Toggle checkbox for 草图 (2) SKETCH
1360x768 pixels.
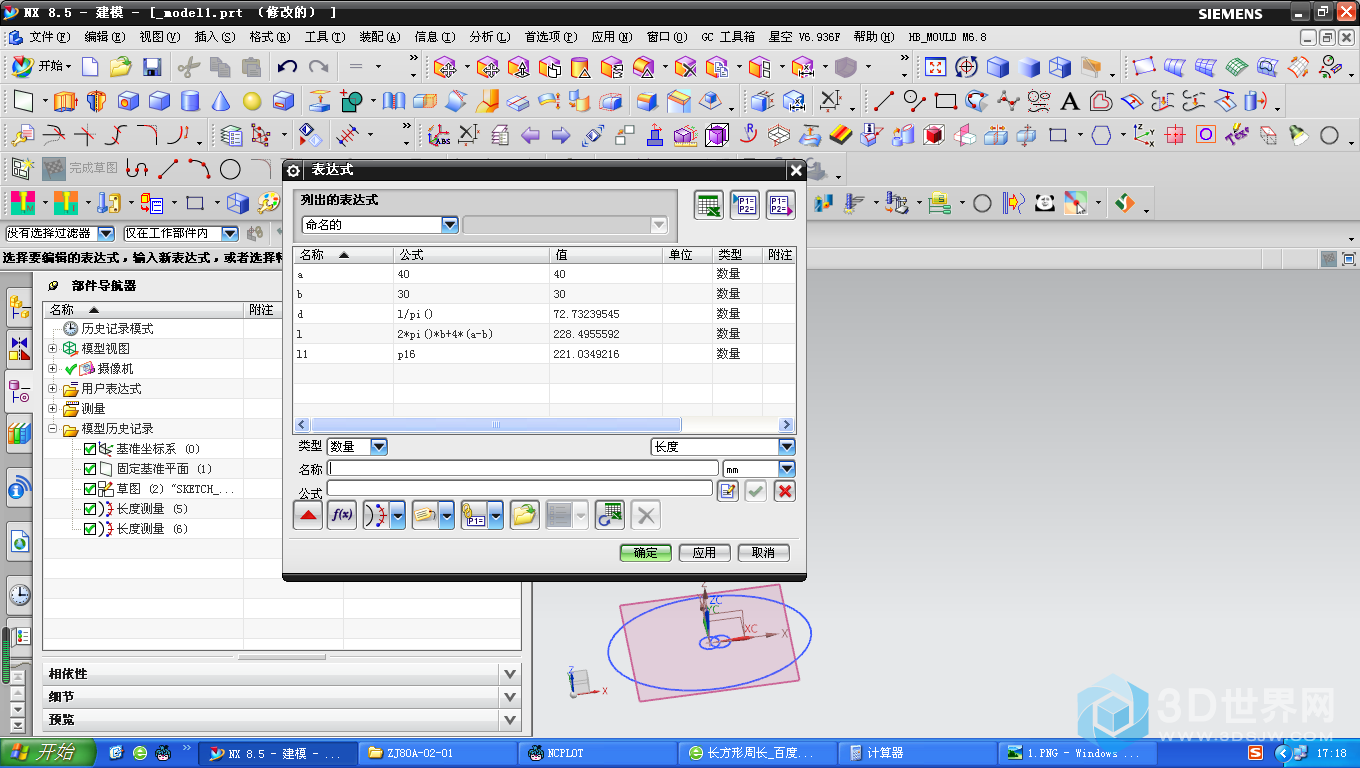click(90, 489)
